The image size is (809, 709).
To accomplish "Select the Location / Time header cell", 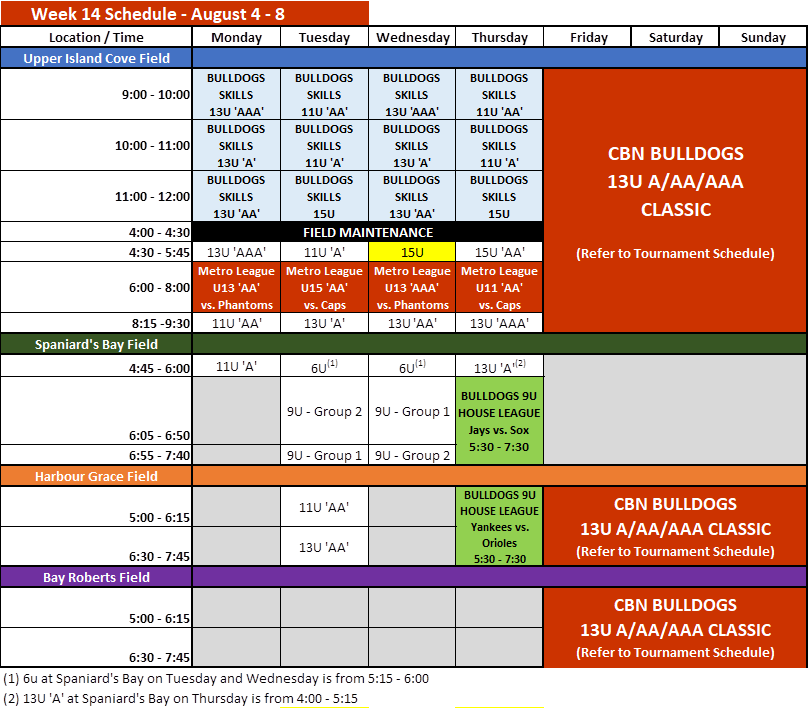I will pyautogui.click(x=96, y=37).
